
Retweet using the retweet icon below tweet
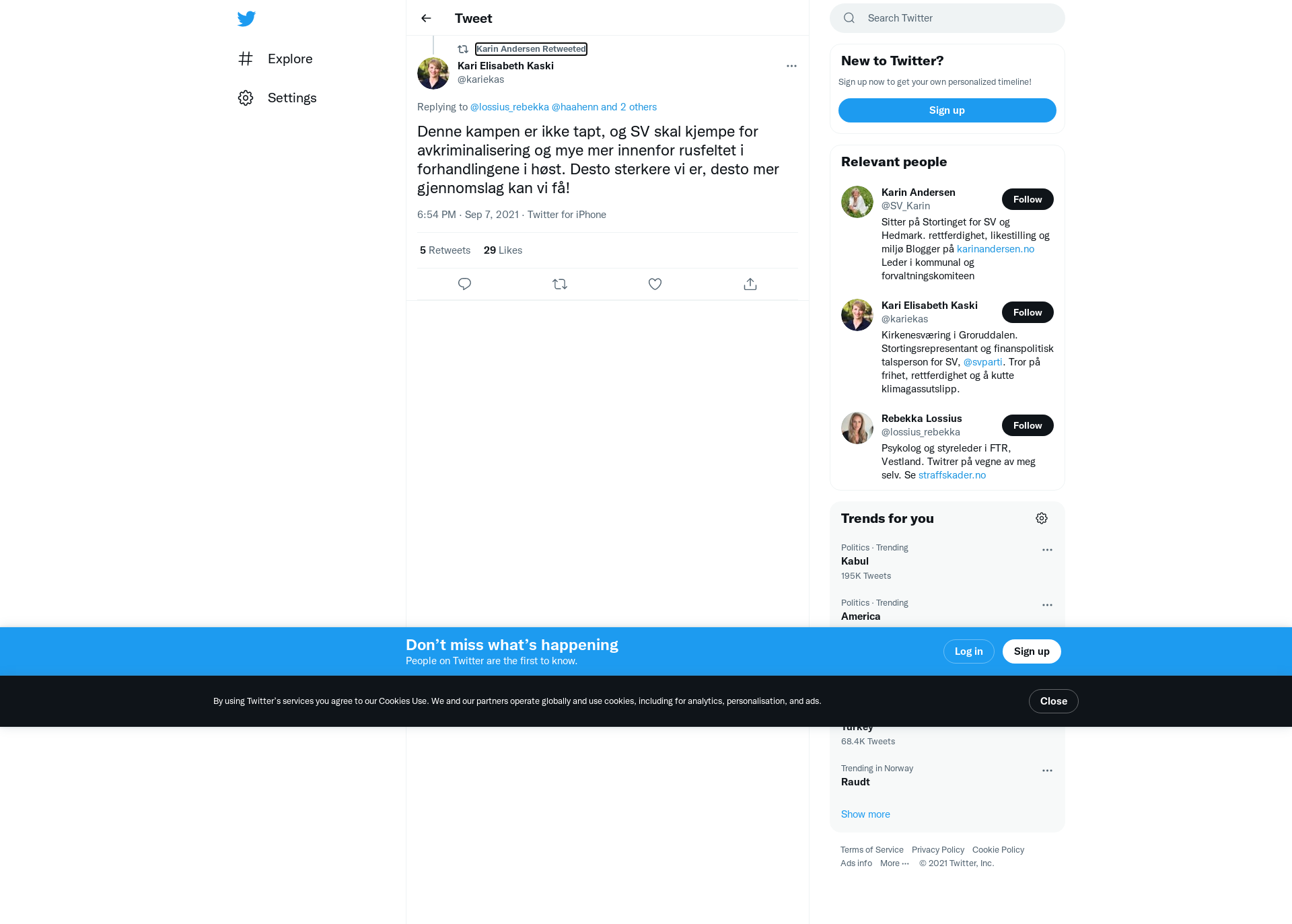(x=560, y=284)
